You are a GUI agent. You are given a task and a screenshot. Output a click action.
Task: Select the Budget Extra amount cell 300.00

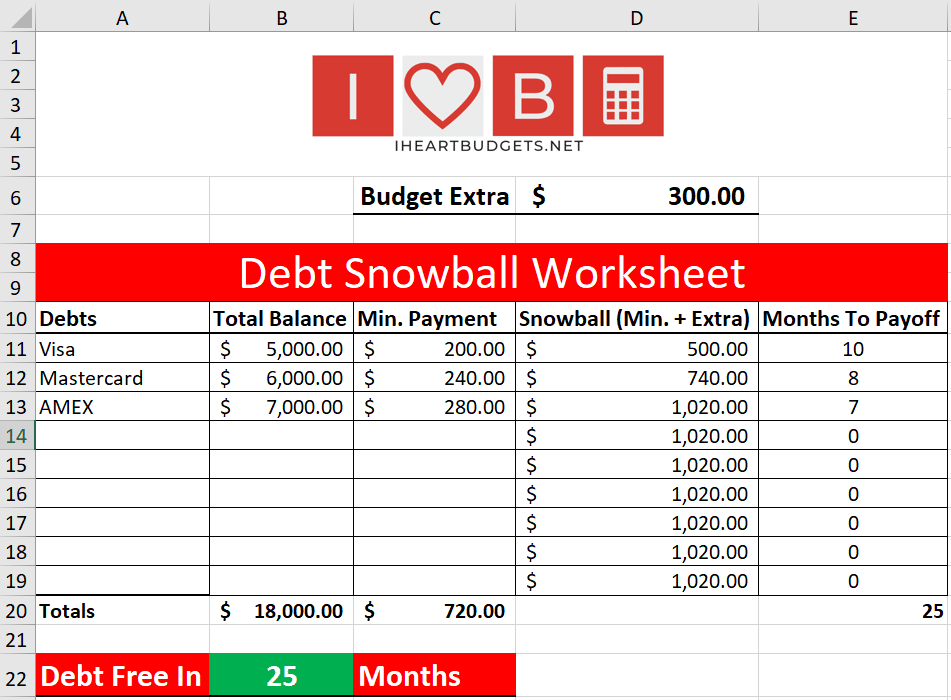(637, 196)
